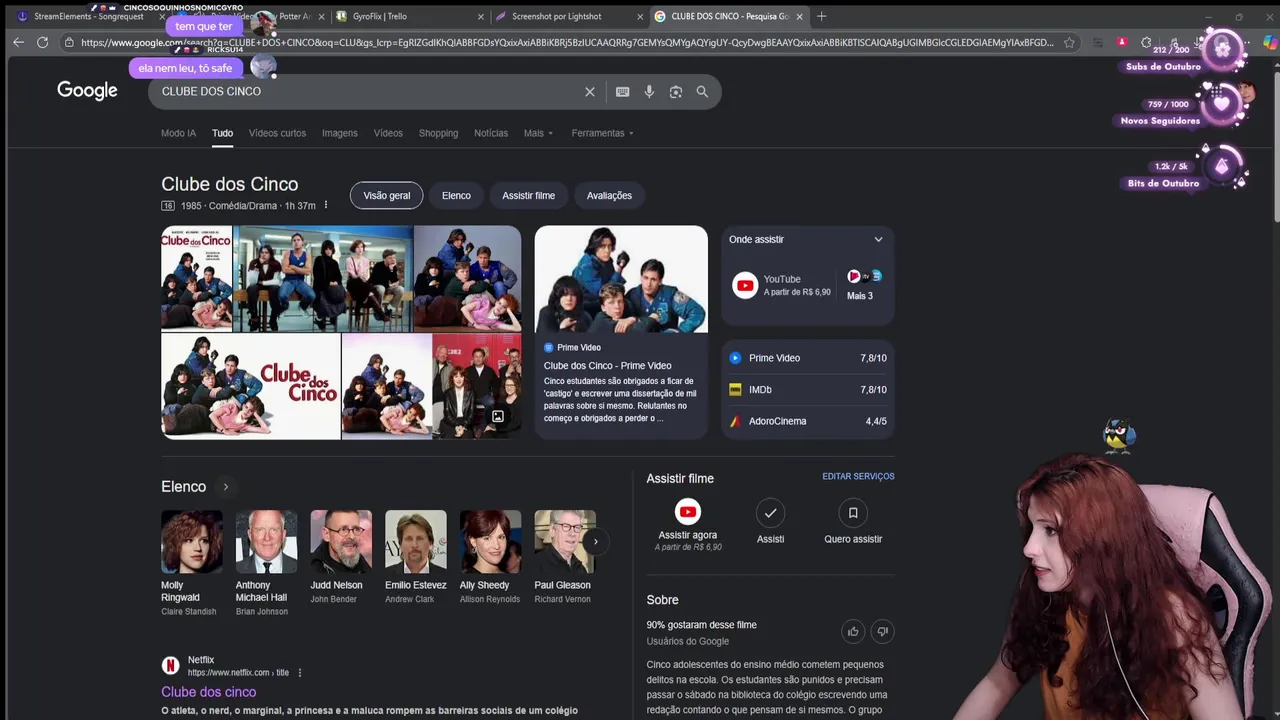Open the Vídeos search tab
The height and width of the screenshot is (720, 1280).
coord(388,133)
